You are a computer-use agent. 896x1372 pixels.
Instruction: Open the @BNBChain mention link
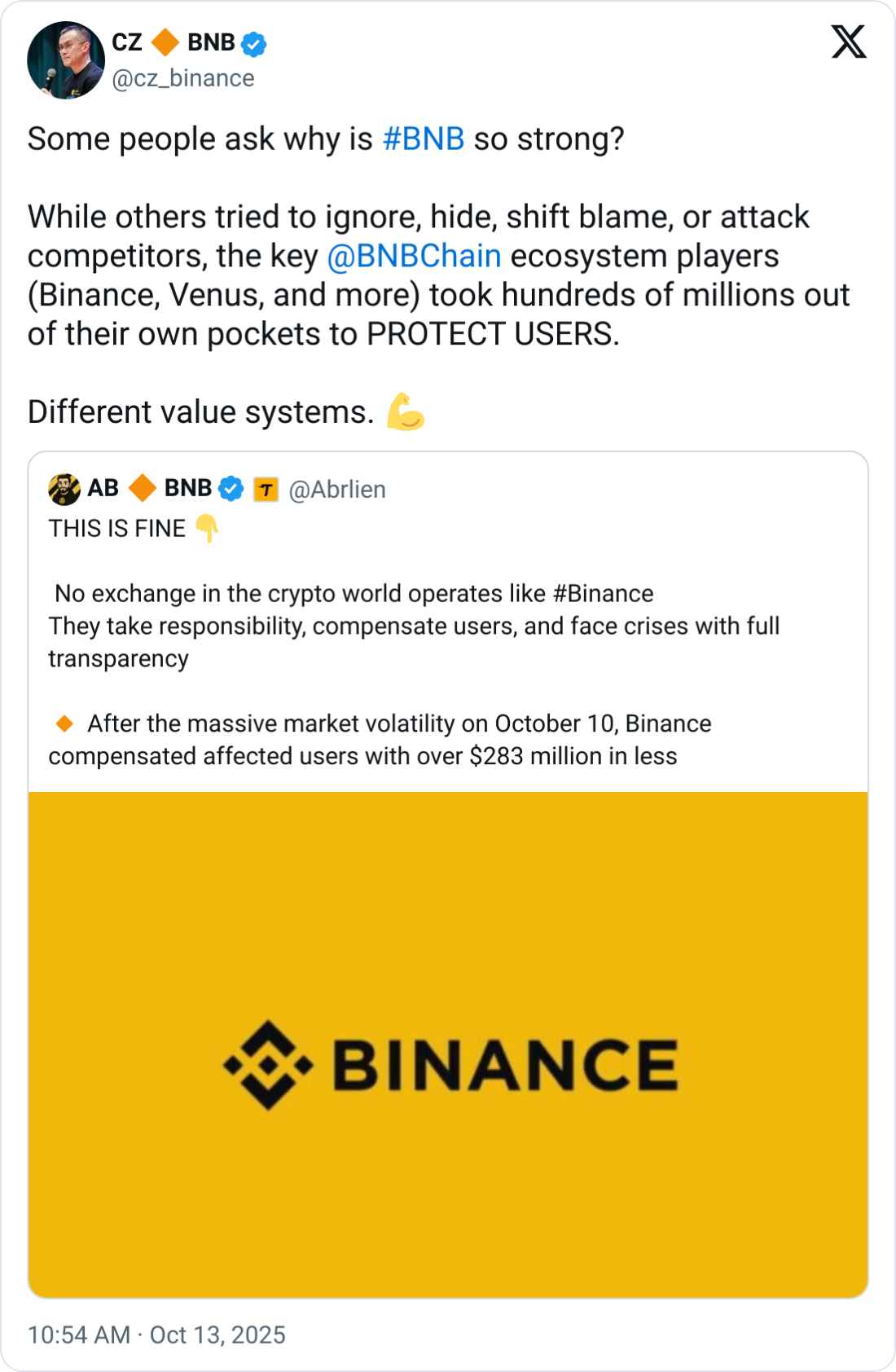coord(414,257)
